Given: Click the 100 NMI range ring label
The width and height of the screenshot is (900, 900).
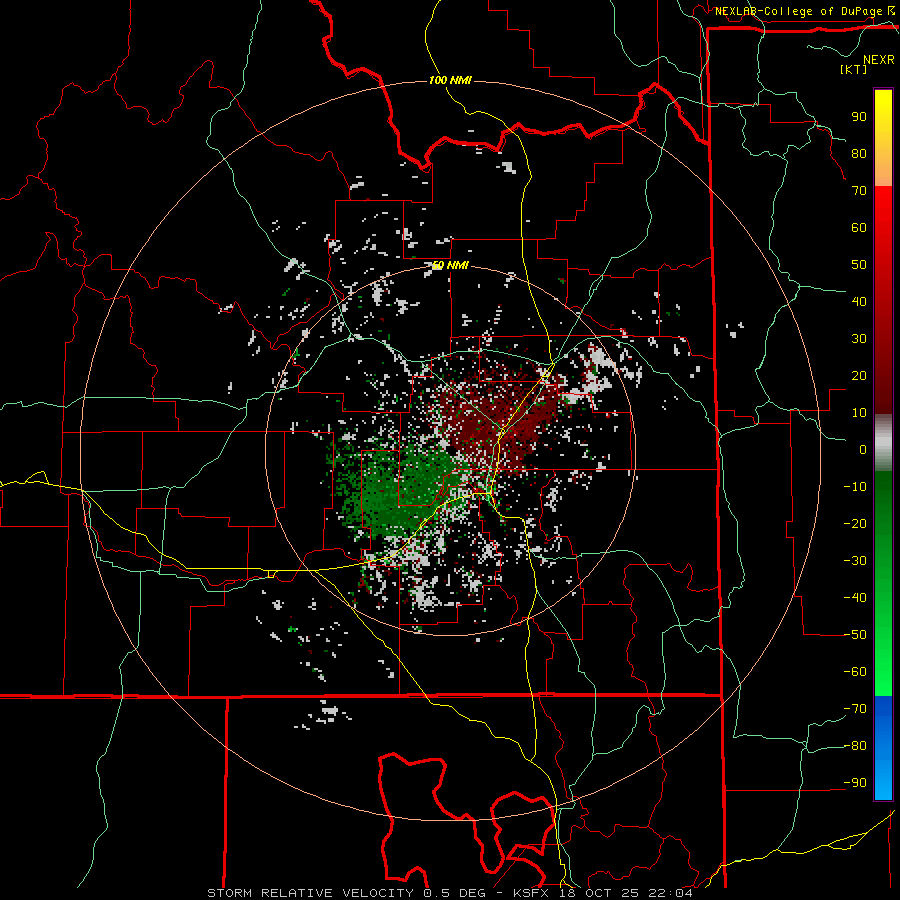Looking at the screenshot, I should pyautogui.click(x=450, y=80).
